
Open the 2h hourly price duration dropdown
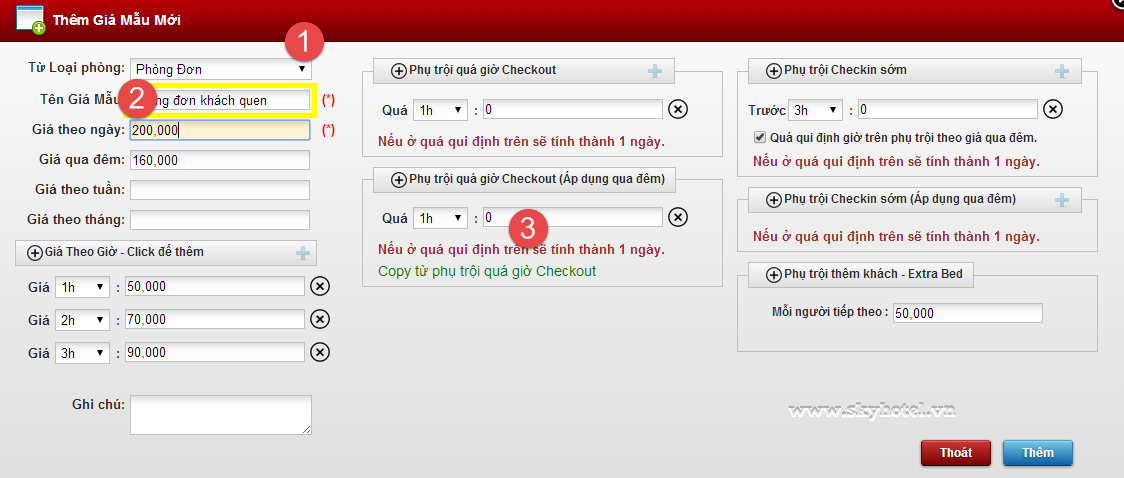(82, 319)
